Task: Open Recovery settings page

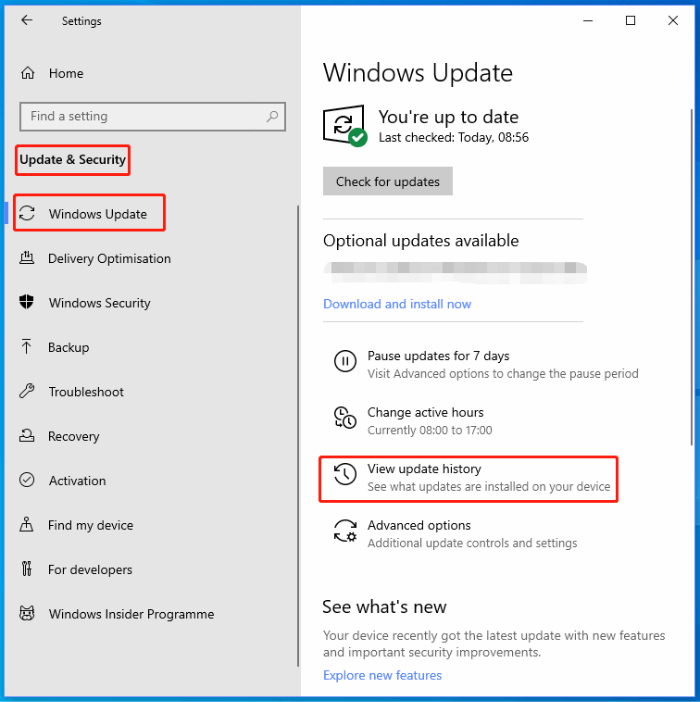Action: pos(74,436)
